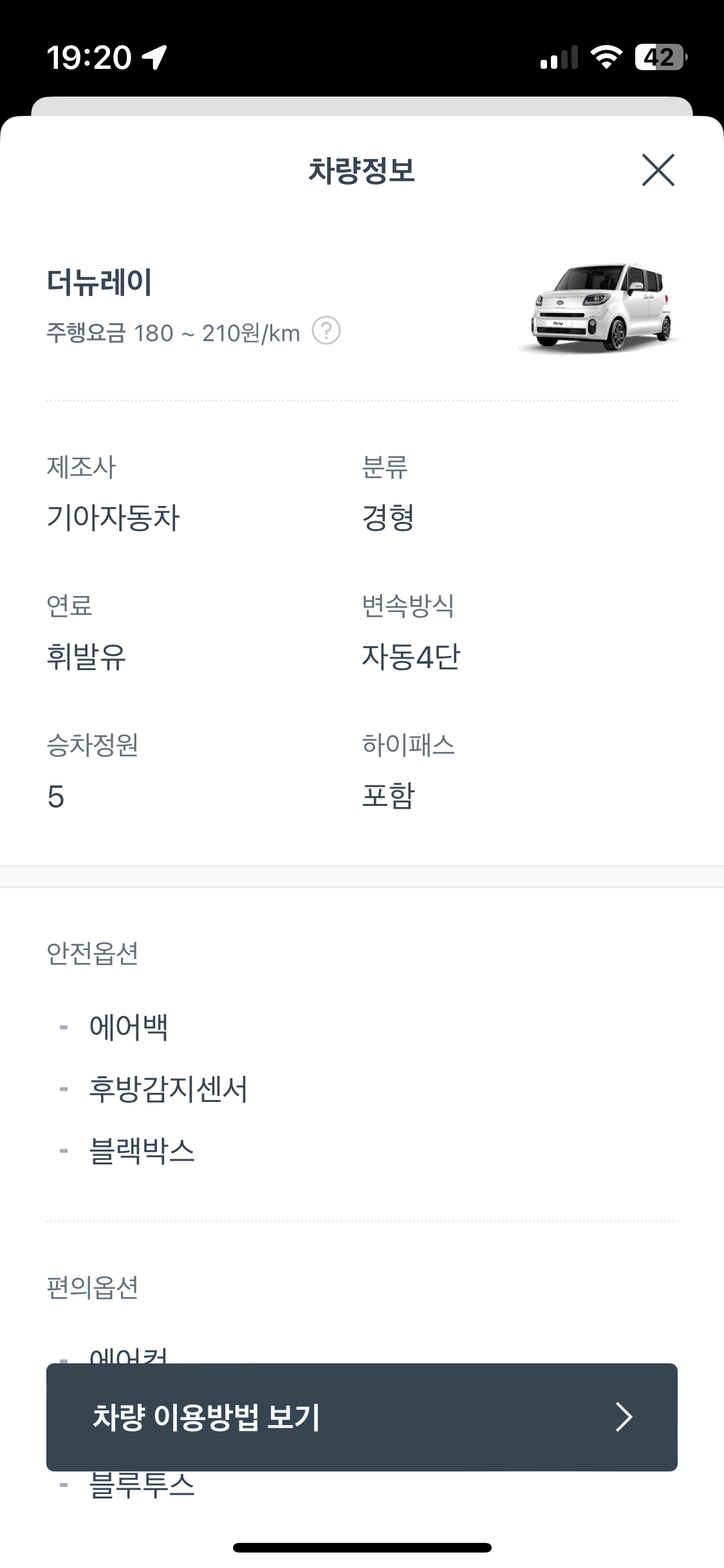Select 에어백 in the safety options list
Viewport: 724px width, 1568px height.
pyautogui.click(x=128, y=1028)
